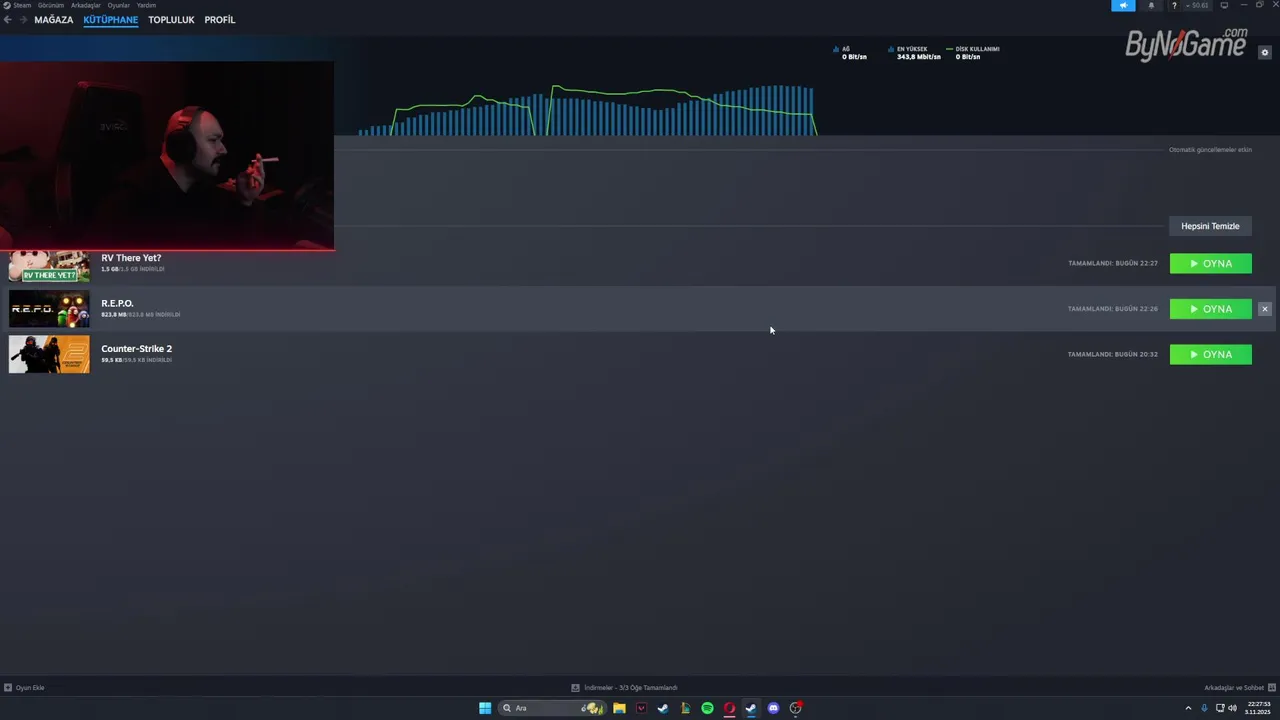The width and height of the screenshot is (1280, 720).
Task: Click Arkadaşlar ve Sohbet link
Action: point(1234,688)
